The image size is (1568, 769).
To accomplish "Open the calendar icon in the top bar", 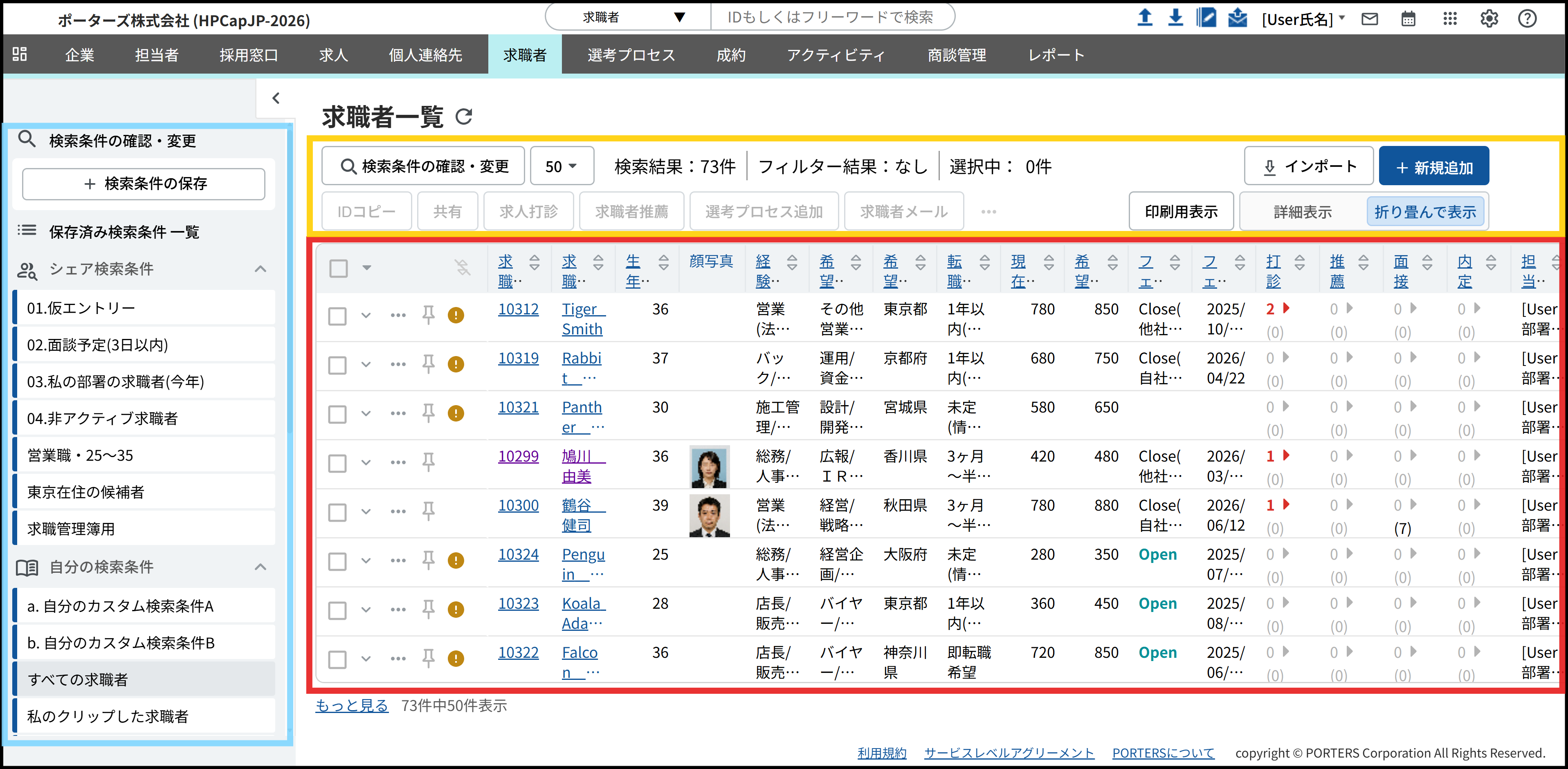I will coord(1409,18).
